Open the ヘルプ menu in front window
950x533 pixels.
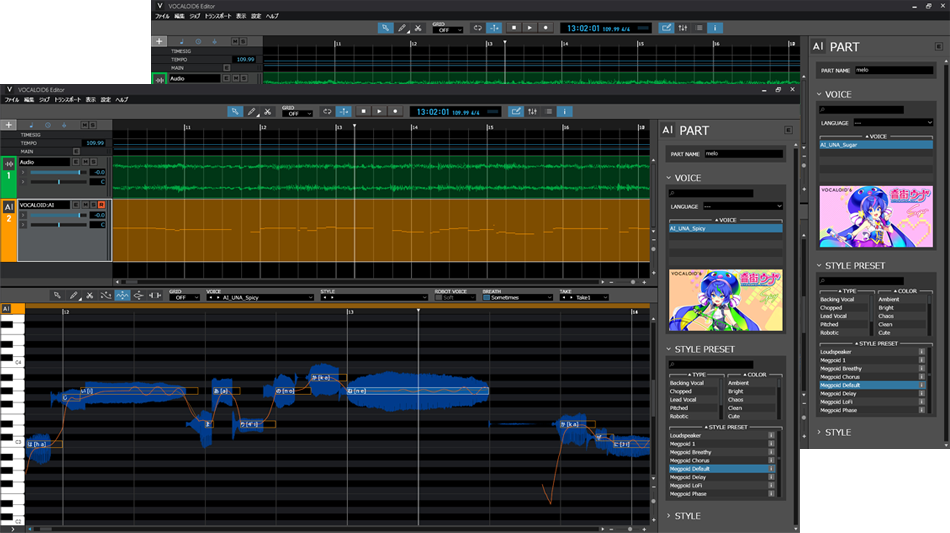(122, 100)
